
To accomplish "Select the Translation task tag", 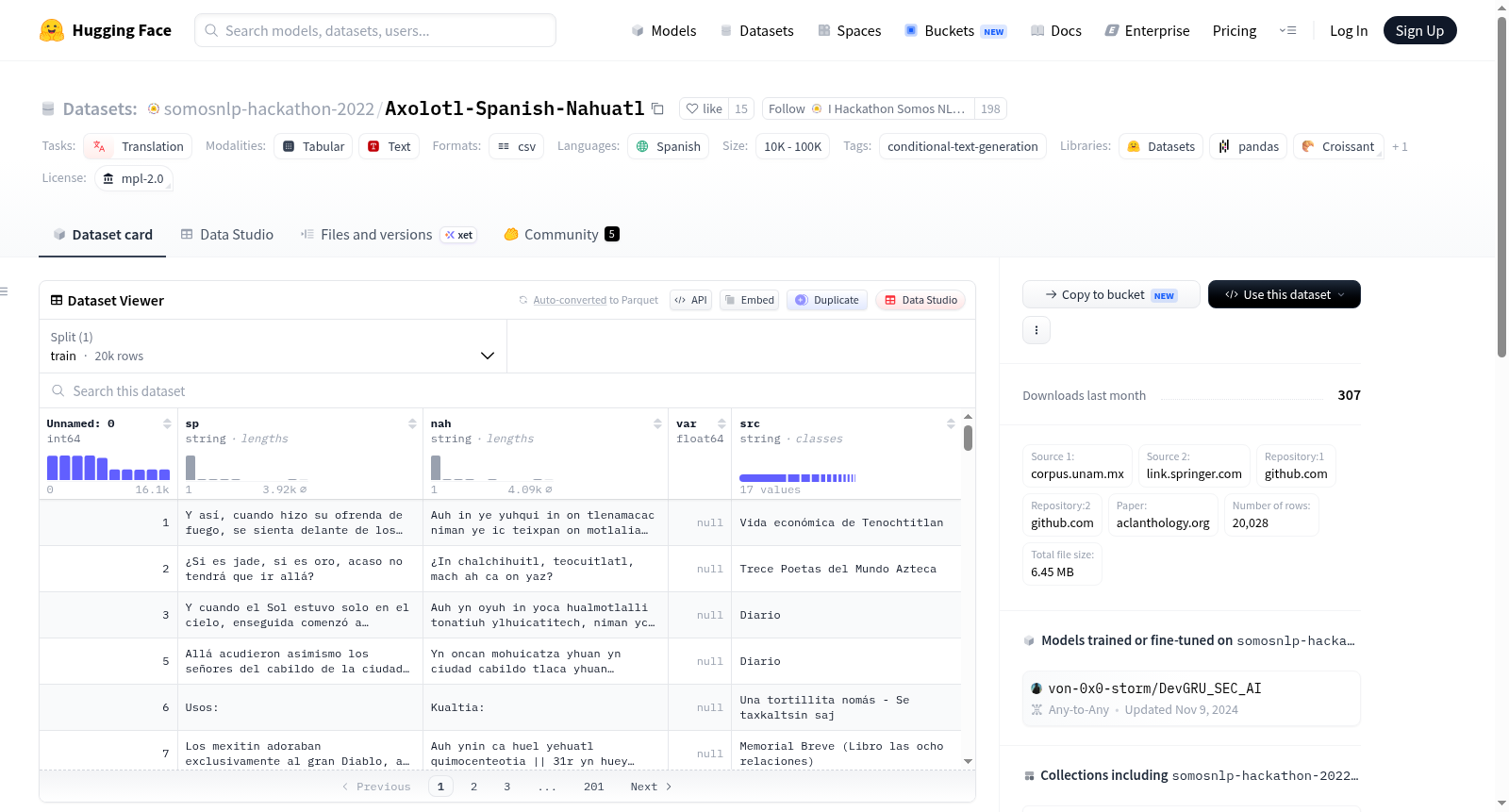I will (x=138, y=146).
